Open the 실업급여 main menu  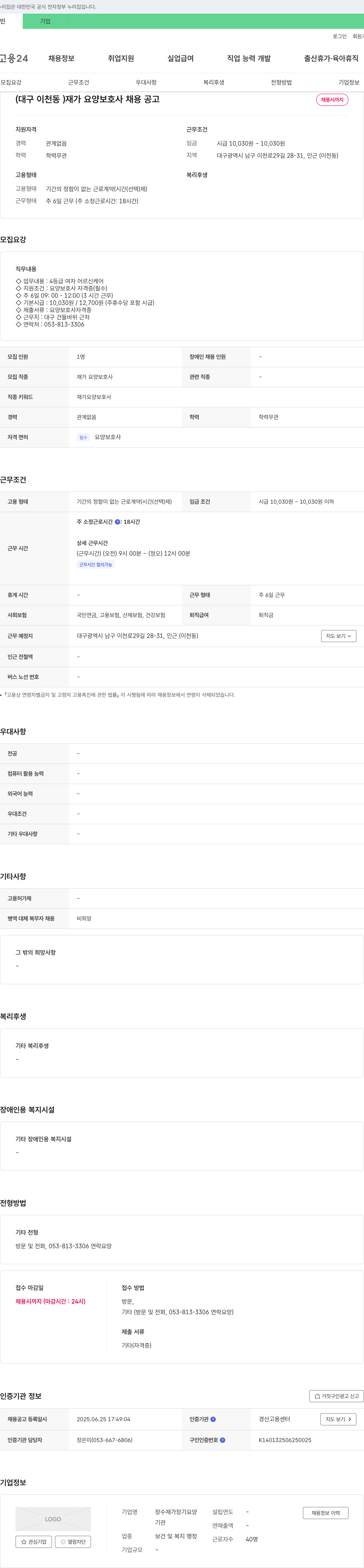(x=180, y=58)
